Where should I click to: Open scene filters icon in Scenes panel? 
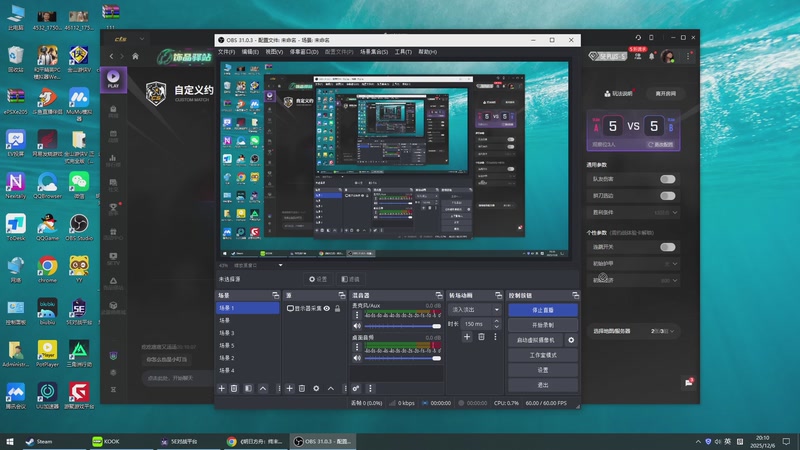coord(248,389)
